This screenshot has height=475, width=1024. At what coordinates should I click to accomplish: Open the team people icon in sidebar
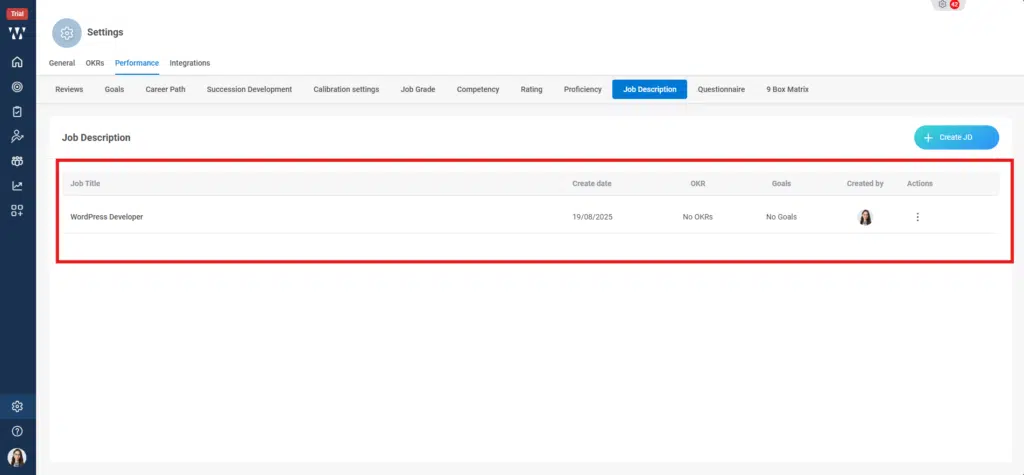point(18,161)
